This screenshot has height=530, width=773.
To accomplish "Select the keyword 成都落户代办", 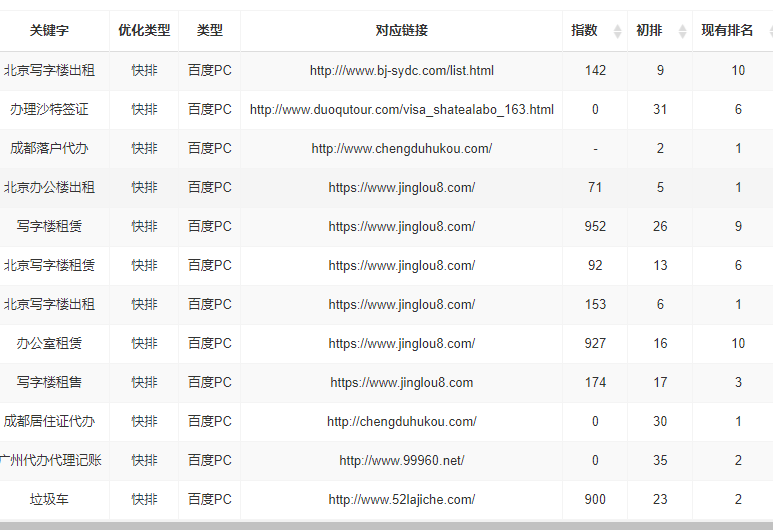I will pyautogui.click(x=49, y=148).
